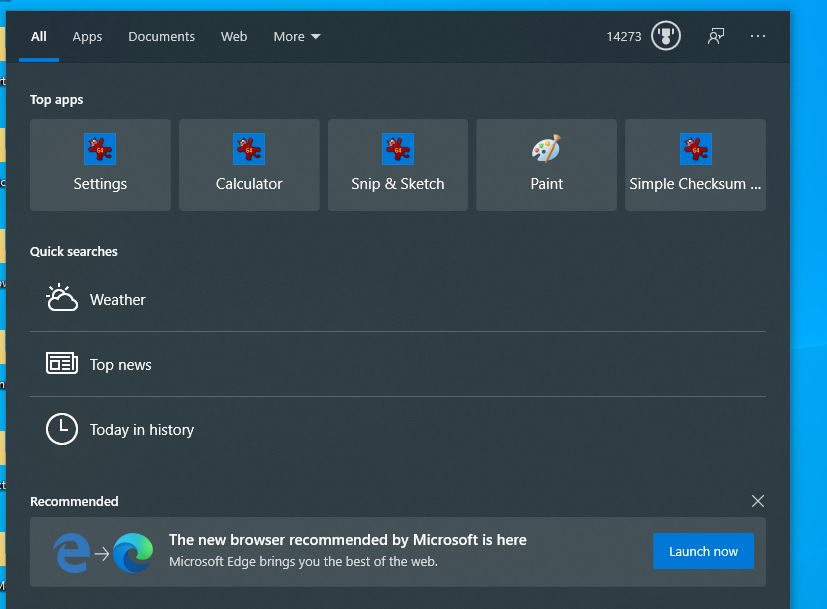Open the feedback person icon
827x609 pixels.
click(x=716, y=36)
